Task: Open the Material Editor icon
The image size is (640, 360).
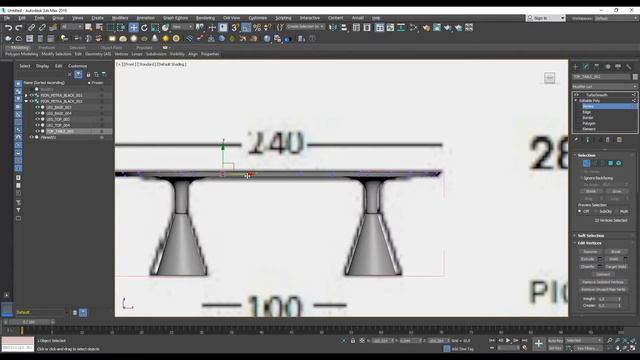Action: (x=414, y=28)
